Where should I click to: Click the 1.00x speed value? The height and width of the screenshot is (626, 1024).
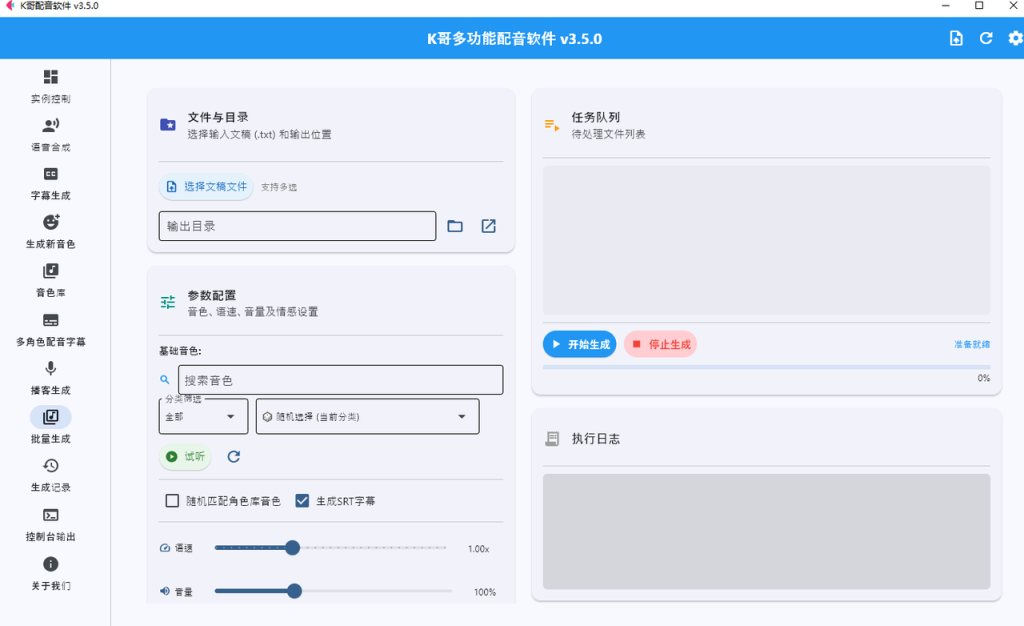click(479, 549)
